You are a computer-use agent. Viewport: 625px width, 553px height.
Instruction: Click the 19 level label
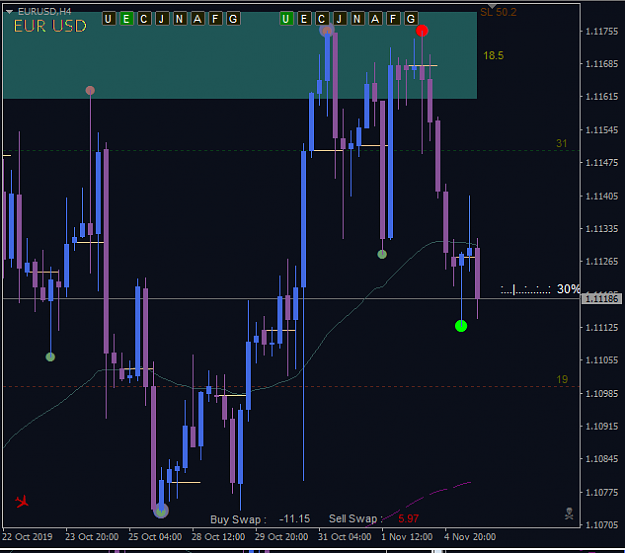[562, 379]
